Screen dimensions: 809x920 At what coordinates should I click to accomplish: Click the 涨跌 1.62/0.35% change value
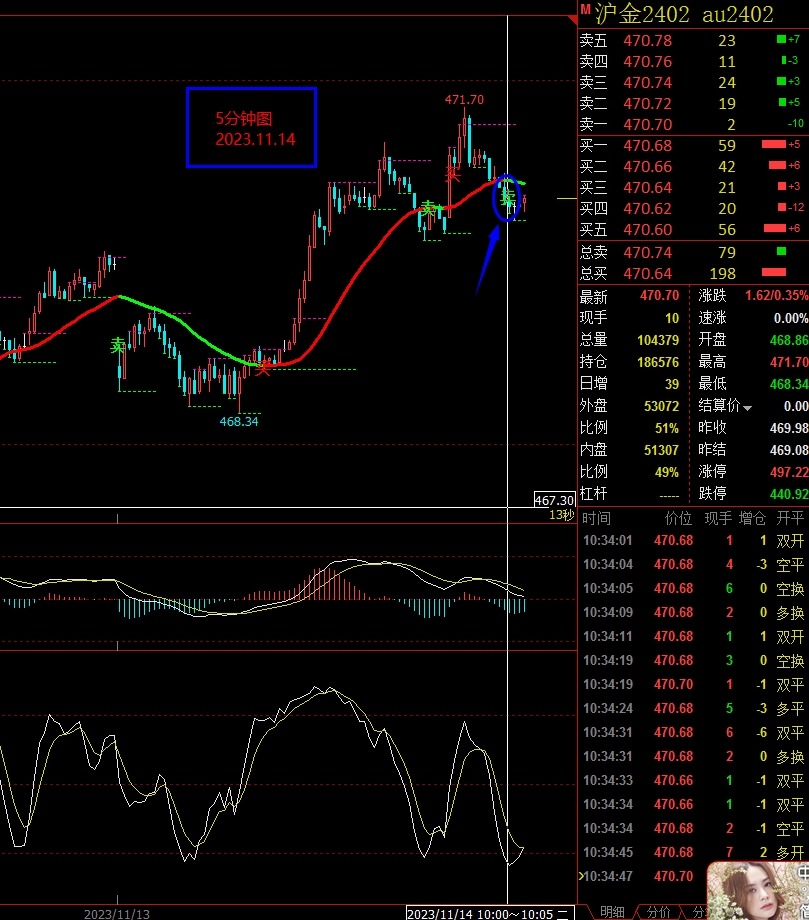(x=777, y=296)
